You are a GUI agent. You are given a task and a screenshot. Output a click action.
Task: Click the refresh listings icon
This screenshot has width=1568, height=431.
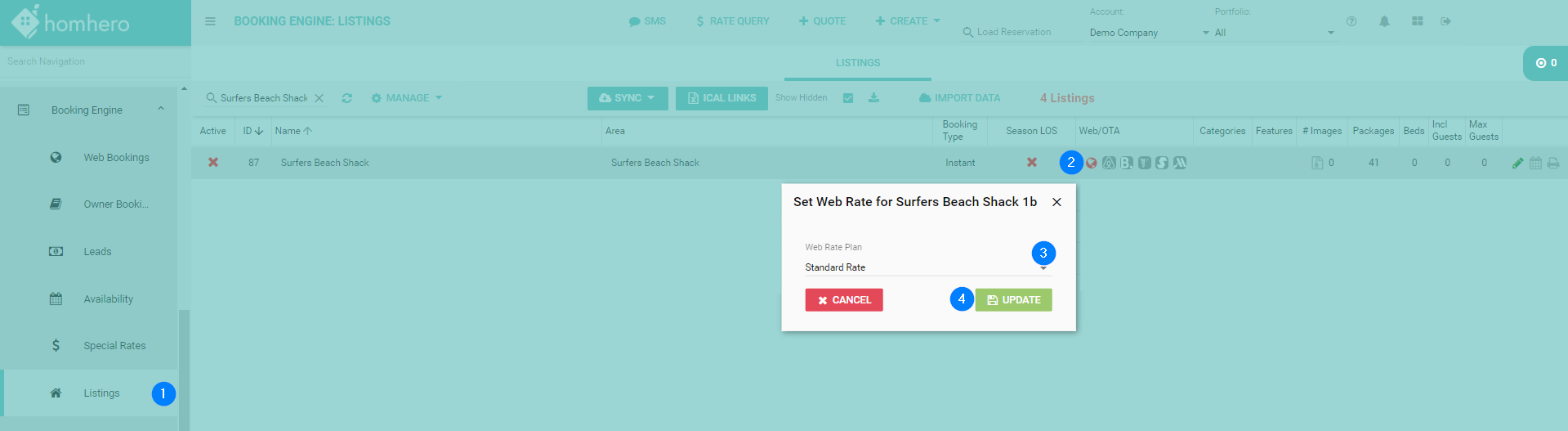347,98
